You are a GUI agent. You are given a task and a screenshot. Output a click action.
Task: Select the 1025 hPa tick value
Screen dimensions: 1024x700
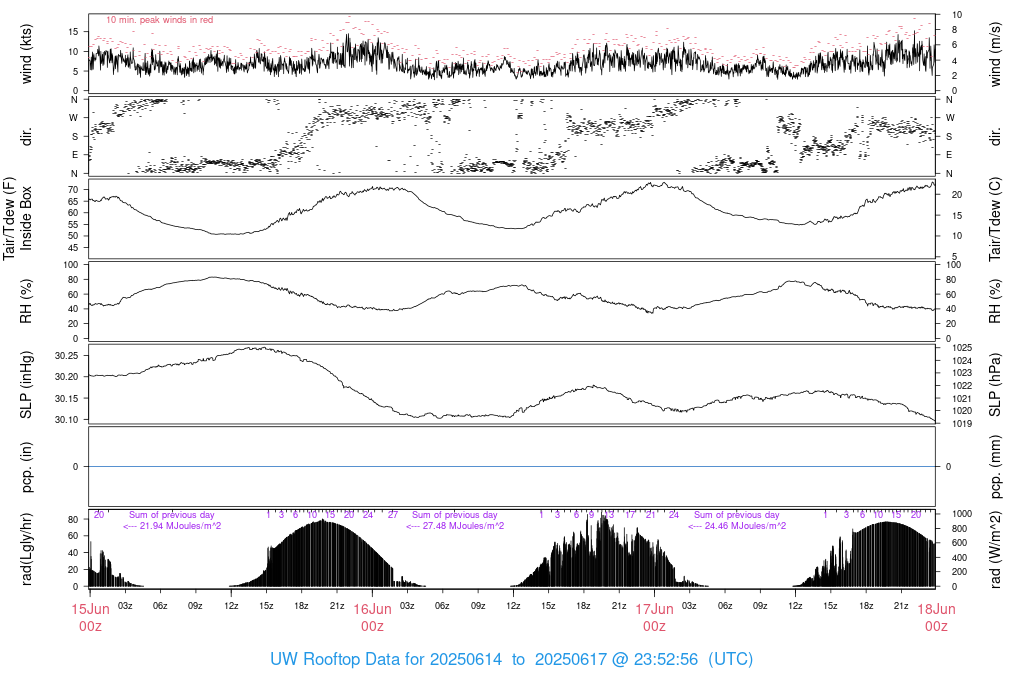coord(962,348)
